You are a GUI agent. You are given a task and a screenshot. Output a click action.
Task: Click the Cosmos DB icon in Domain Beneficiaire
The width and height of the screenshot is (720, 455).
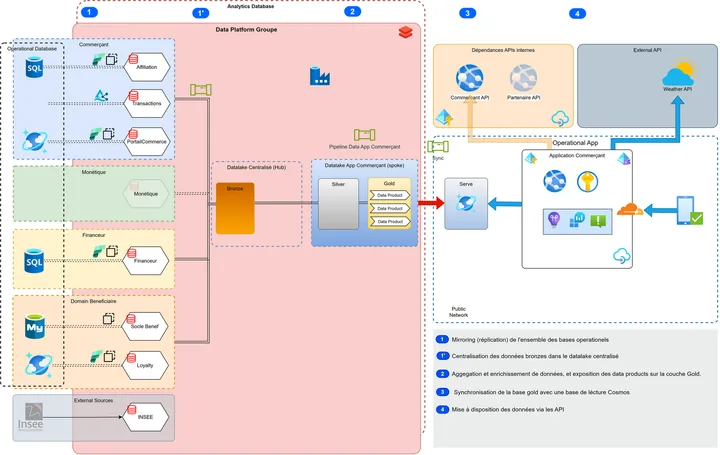(x=39, y=365)
